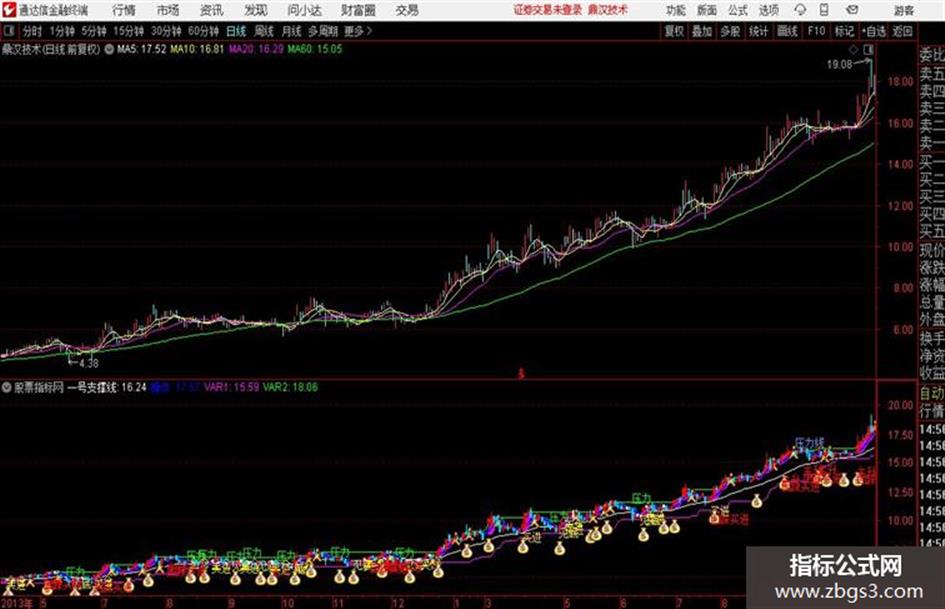Toggle the side panel icon at chart top-right
This screenshot has width=945, height=609.
point(868,49)
